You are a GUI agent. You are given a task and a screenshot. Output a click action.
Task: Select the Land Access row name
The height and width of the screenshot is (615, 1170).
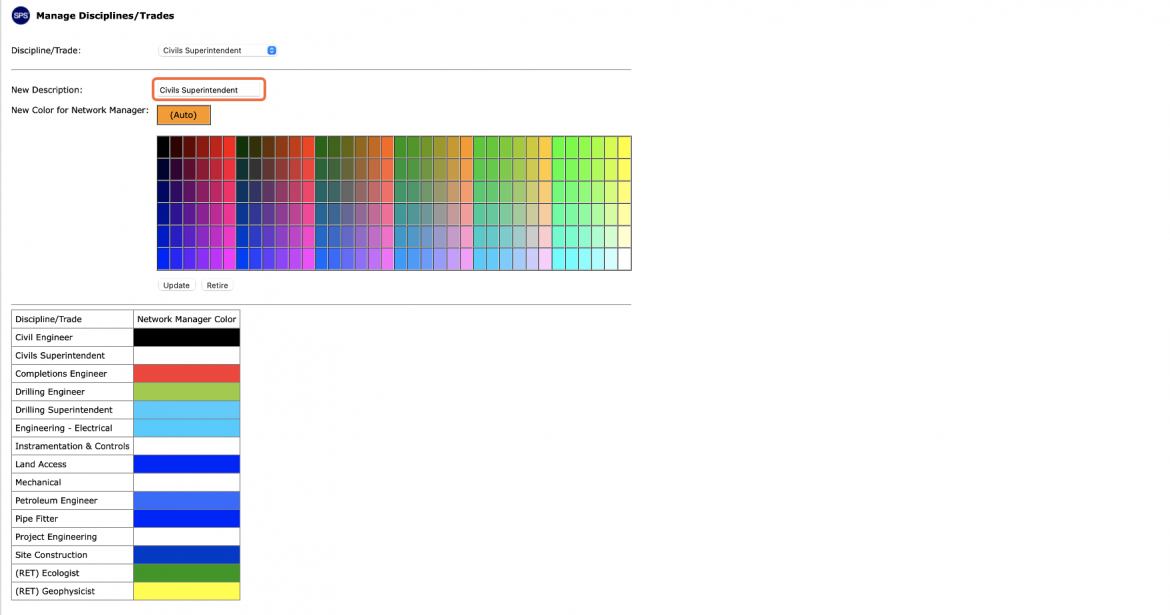pos(41,464)
